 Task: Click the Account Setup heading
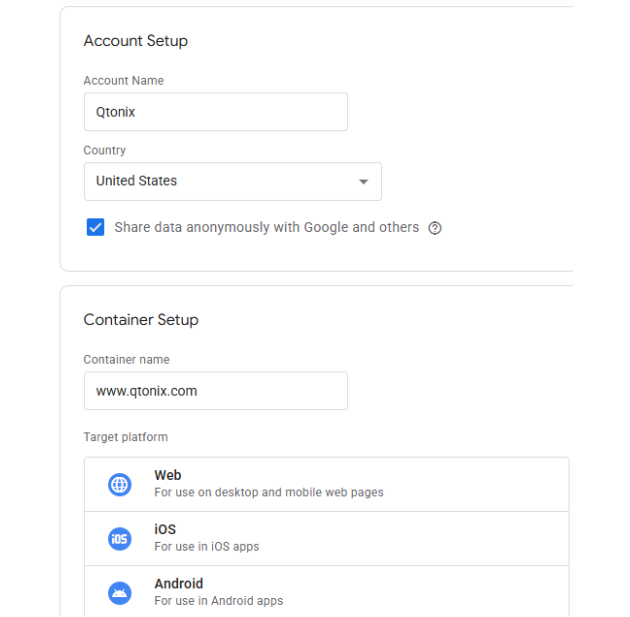tap(136, 41)
